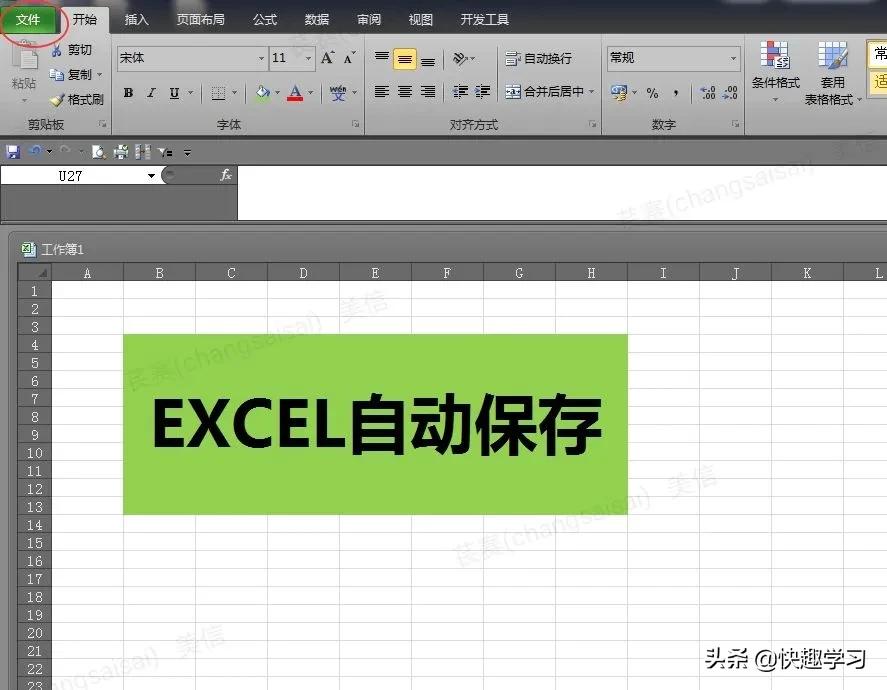
Task: Click the 格式刷 format painter
Action: tap(77, 100)
